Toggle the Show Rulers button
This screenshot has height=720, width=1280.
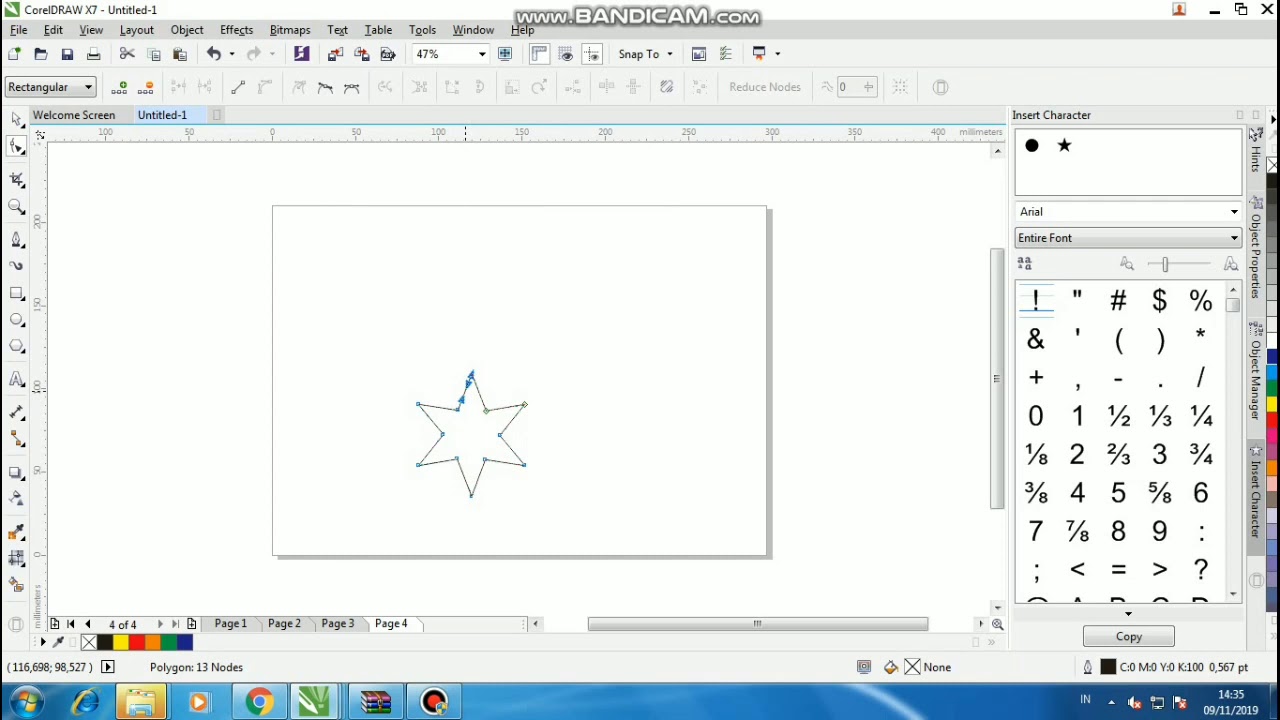540,54
